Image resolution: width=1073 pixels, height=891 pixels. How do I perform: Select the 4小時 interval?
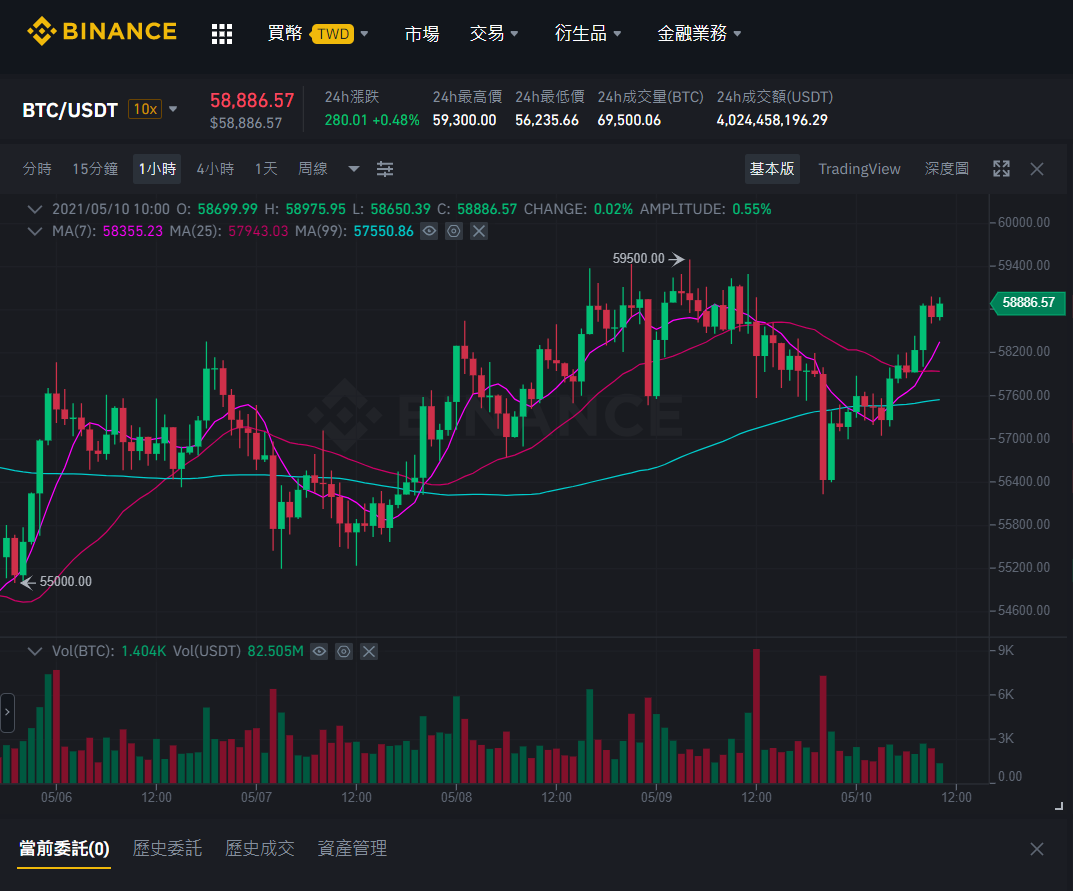(x=216, y=169)
